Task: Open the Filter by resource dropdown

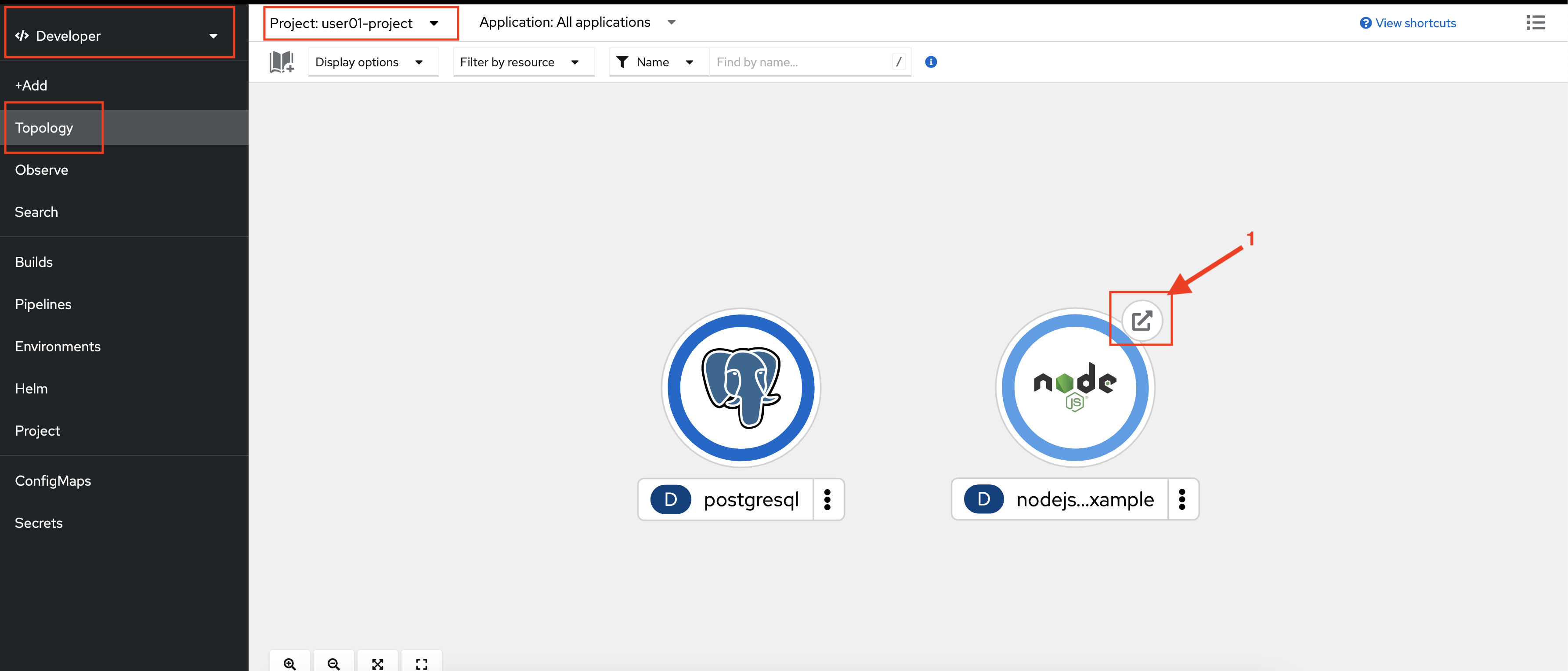Action: click(524, 62)
